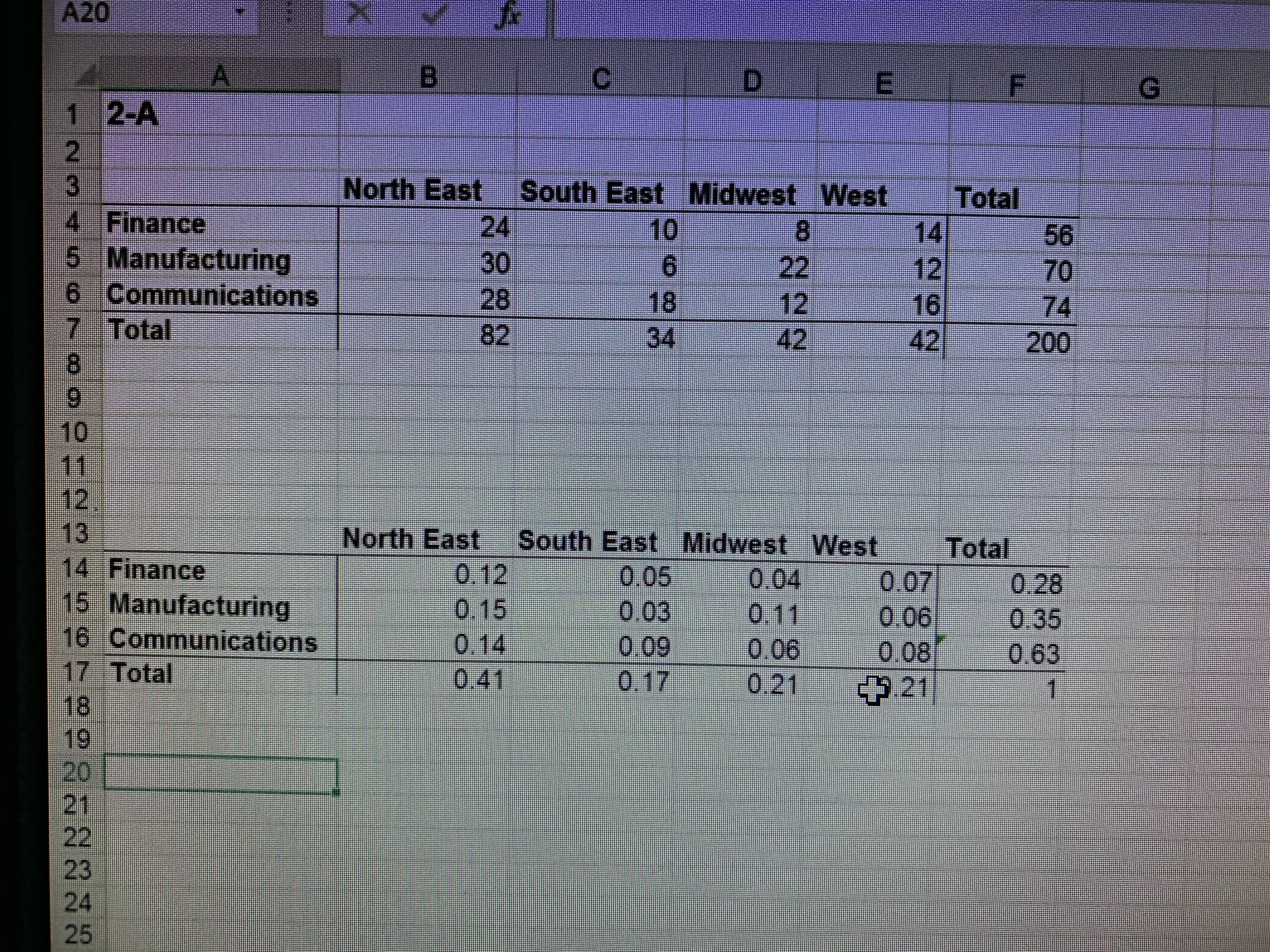
Task: Click Total header in row 13
Action: tap(977, 548)
